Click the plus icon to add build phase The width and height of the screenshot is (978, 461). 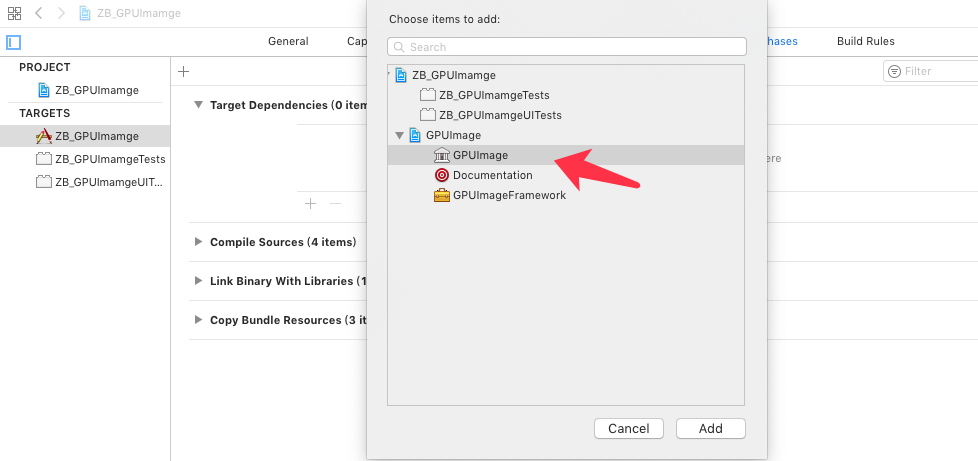tap(183, 71)
